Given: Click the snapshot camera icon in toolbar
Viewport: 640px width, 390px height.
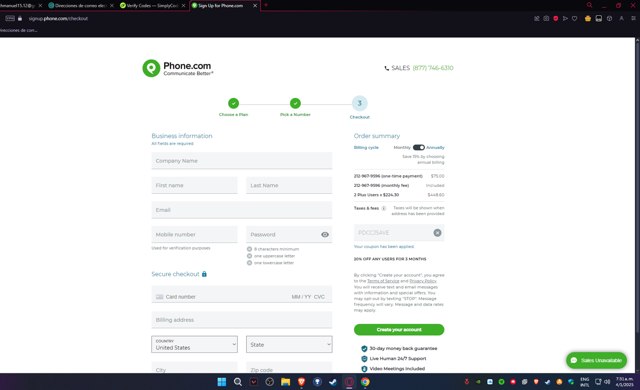Looking at the screenshot, I should click(546, 18).
